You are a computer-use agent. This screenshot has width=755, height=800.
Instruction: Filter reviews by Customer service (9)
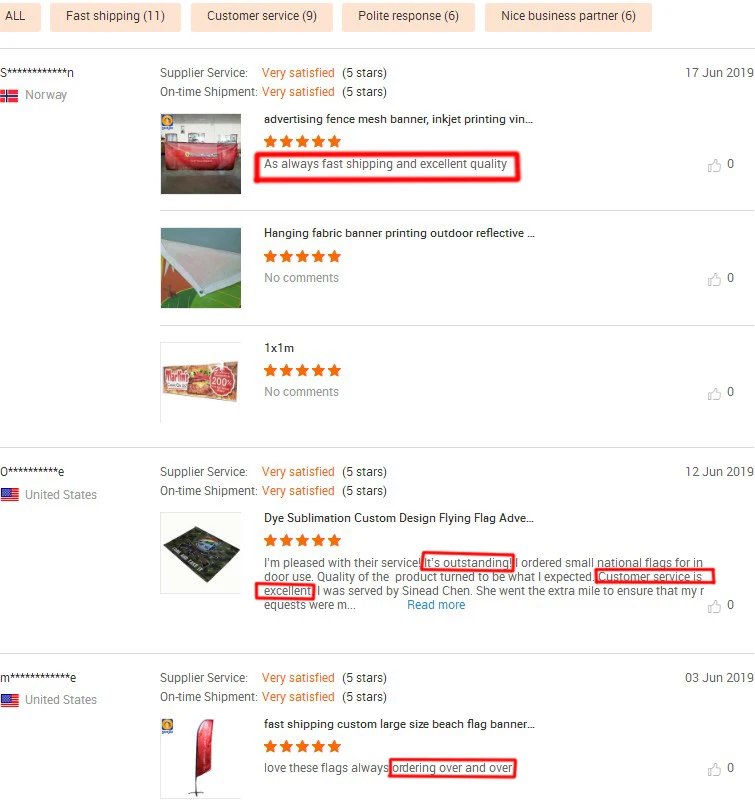click(262, 16)
